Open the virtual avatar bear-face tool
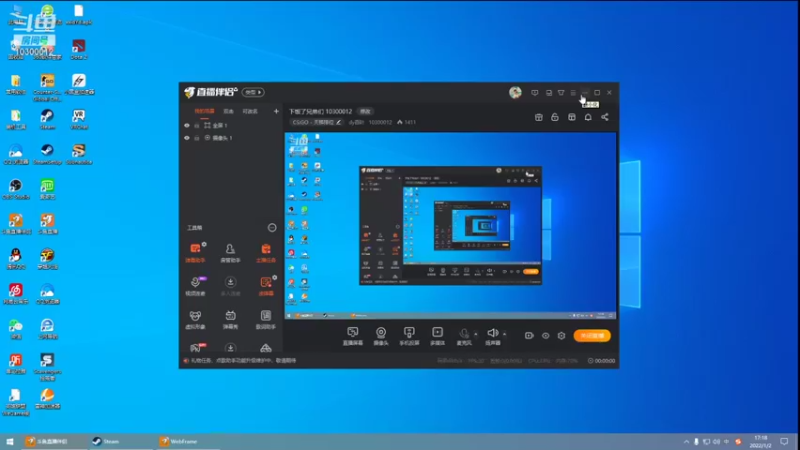This screenshot has width=800, height=450. click(195, 319)
